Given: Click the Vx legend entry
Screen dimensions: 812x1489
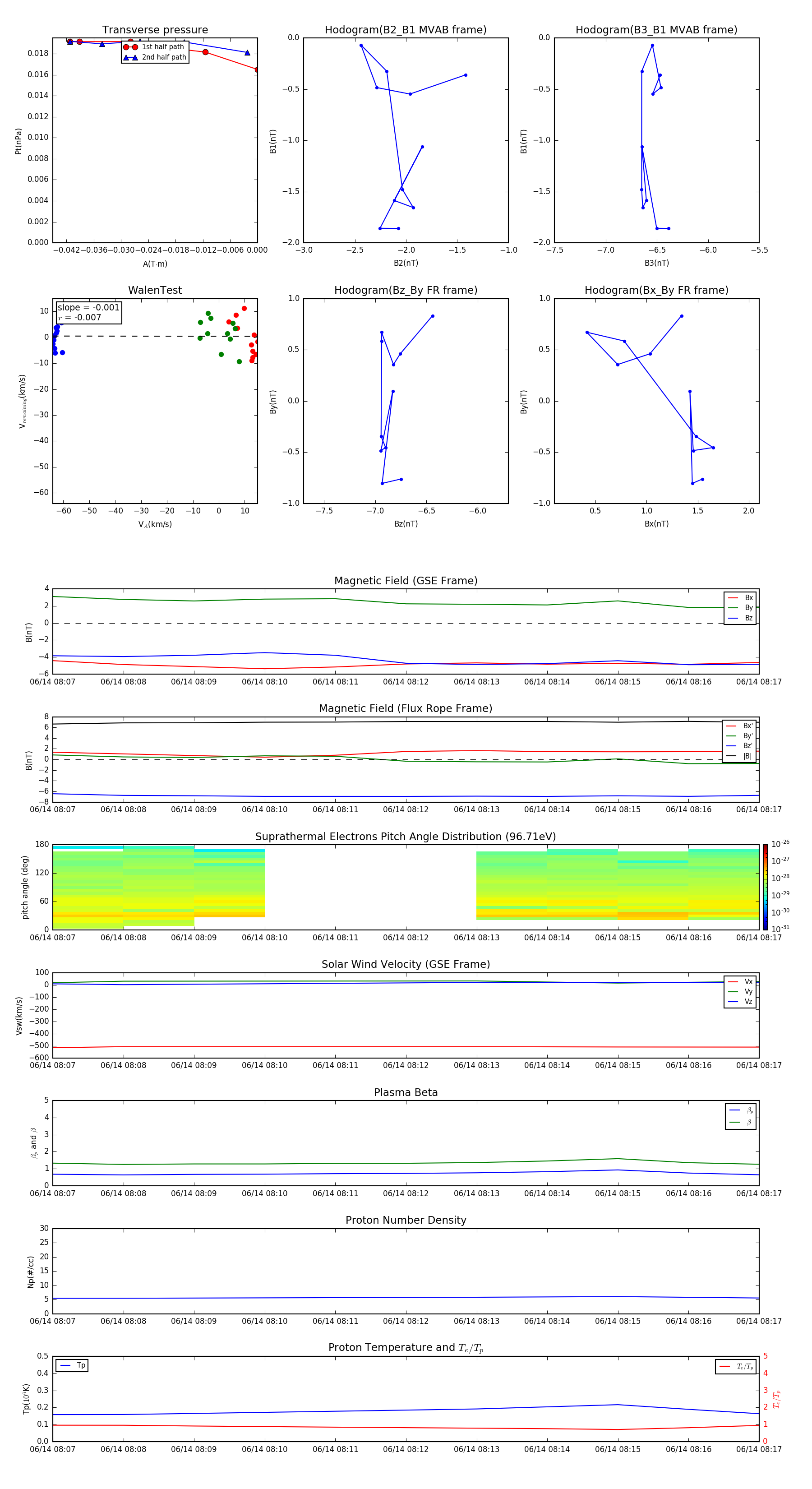Looking at the screenshot, I should 740,982.
